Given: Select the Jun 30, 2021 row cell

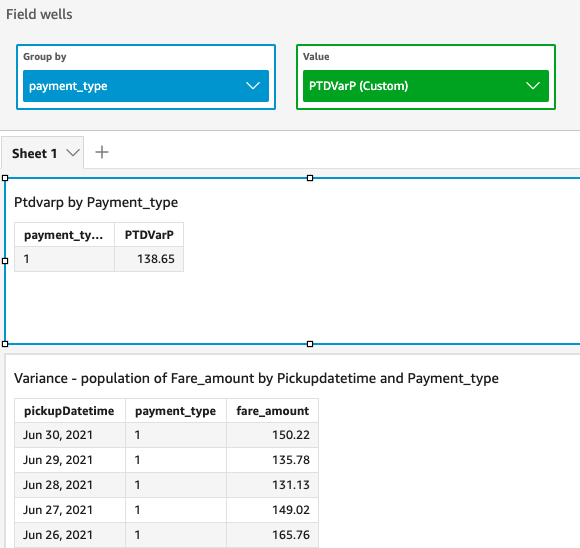Looking at the screenshot, I should click(x=70, y=435).
